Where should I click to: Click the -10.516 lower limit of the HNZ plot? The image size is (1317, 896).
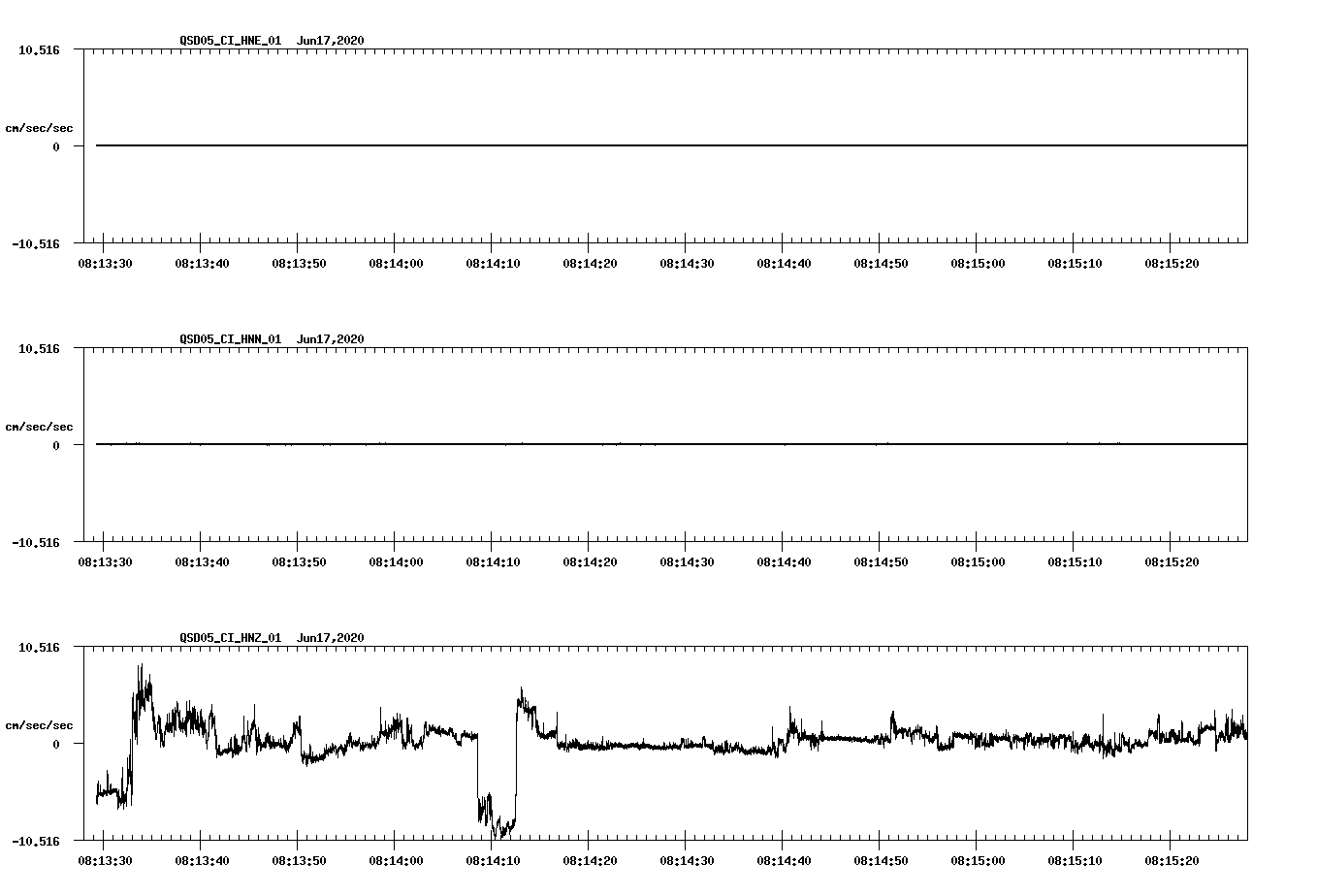point(36,841)
